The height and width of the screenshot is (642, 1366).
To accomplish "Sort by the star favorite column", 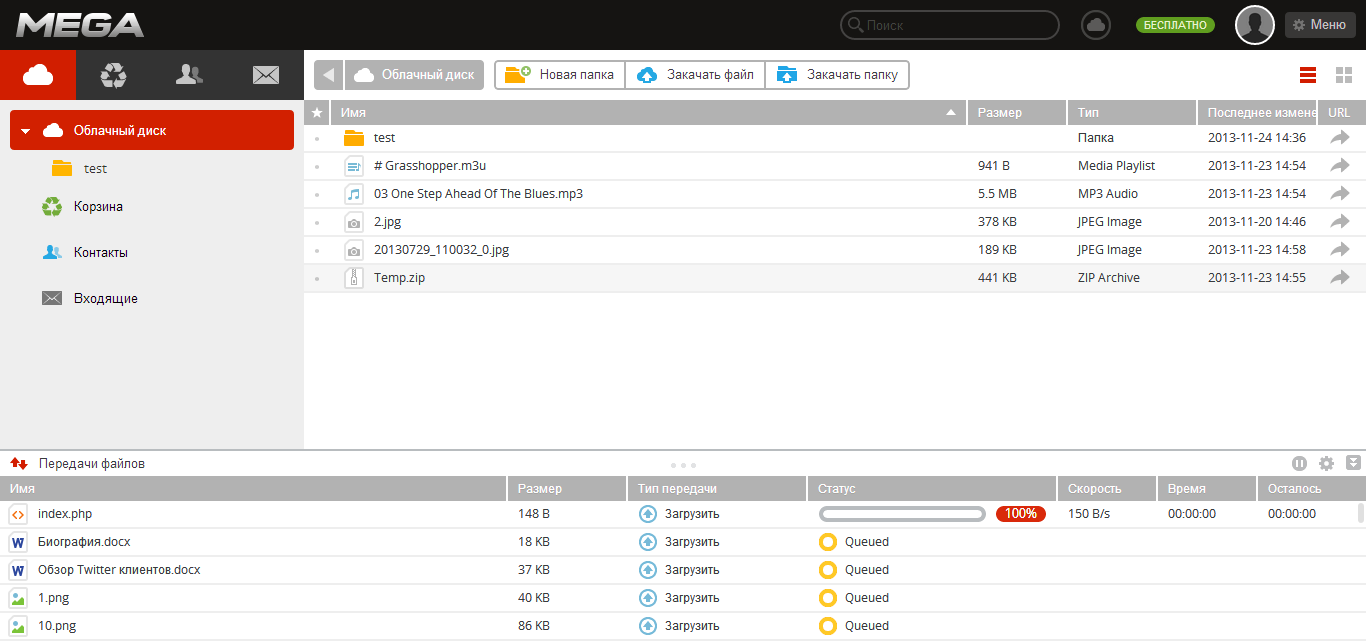I will (x=317, y=113).
